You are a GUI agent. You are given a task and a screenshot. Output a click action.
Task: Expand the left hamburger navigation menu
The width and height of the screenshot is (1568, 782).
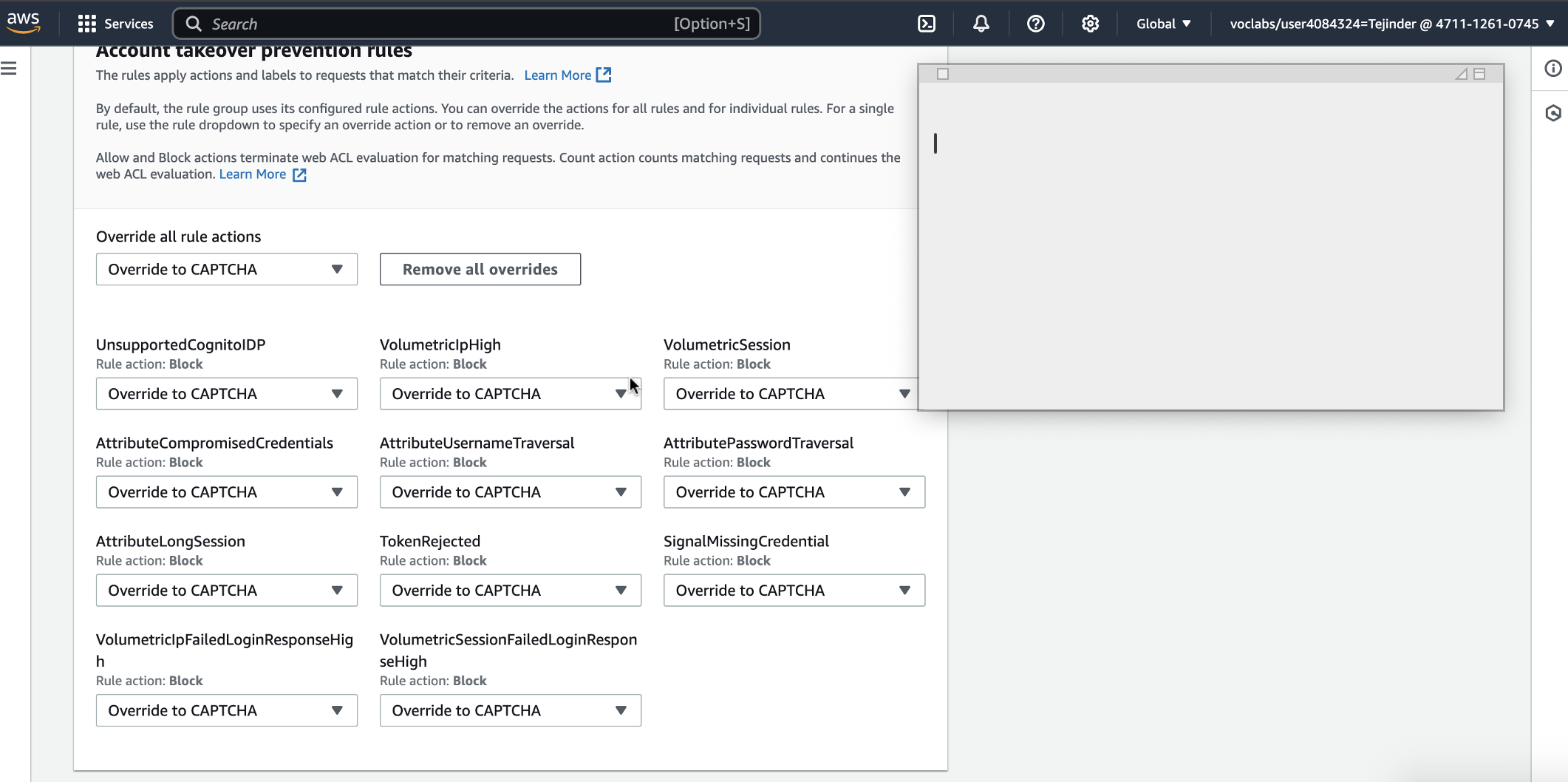pos(9,69)
